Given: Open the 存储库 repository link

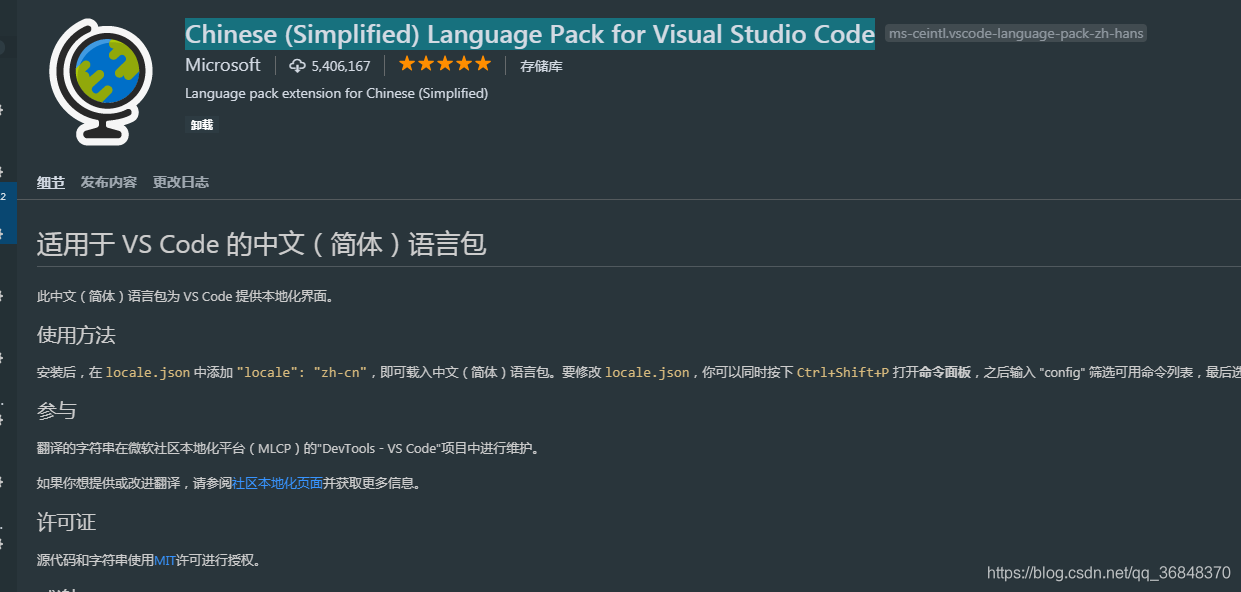Looking at the screenshot, I should tap(541, 66).
